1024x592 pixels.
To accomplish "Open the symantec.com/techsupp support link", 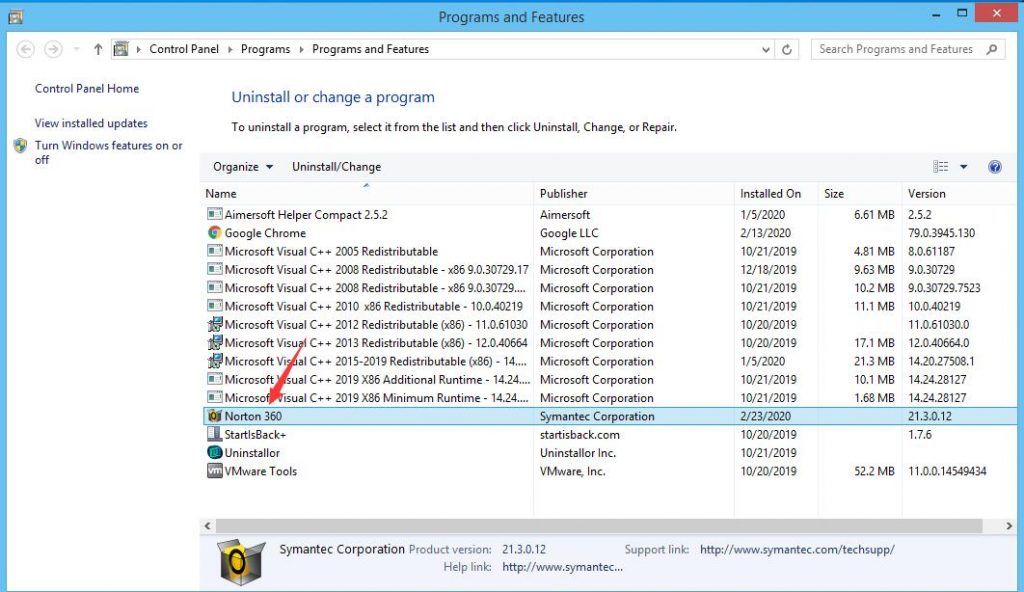I will 797,550.
